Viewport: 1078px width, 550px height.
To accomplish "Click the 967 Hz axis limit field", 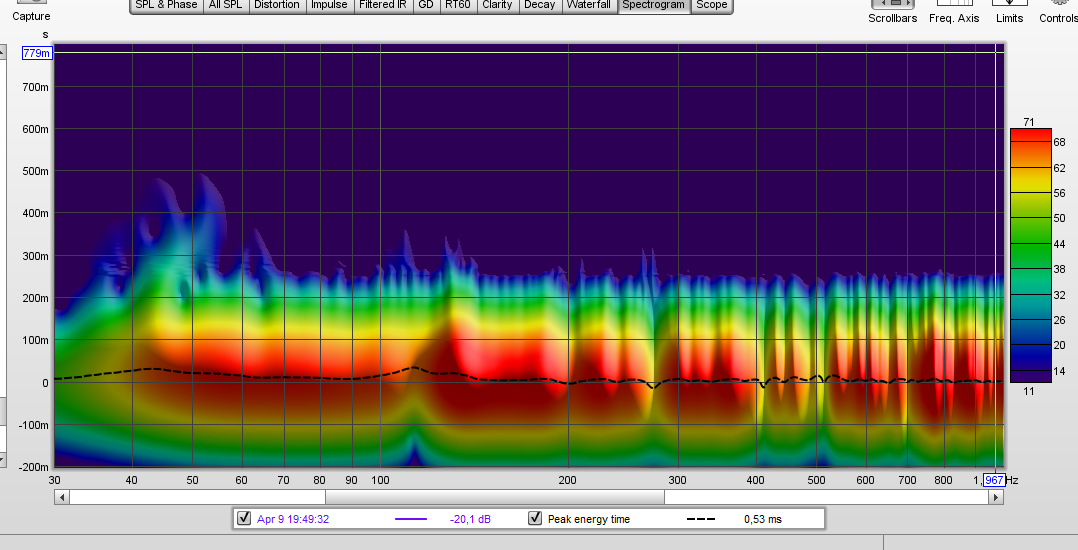I will [994, 481].
